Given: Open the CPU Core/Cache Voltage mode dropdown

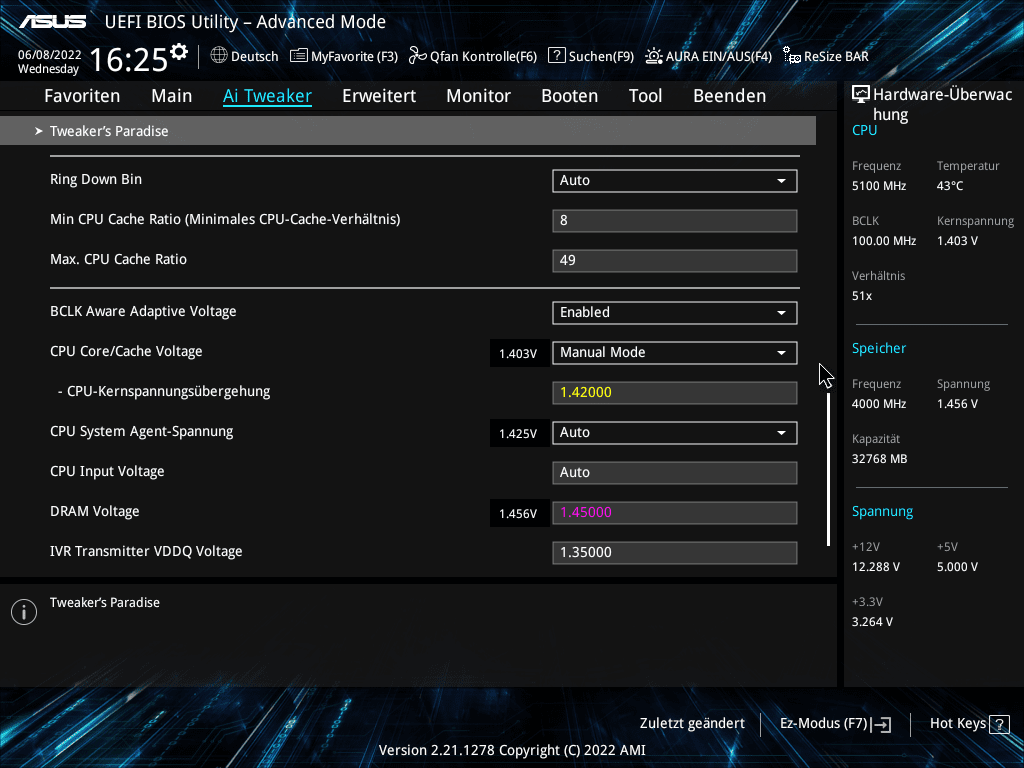Looking at the screenshot, I should (x=675, y=353).
